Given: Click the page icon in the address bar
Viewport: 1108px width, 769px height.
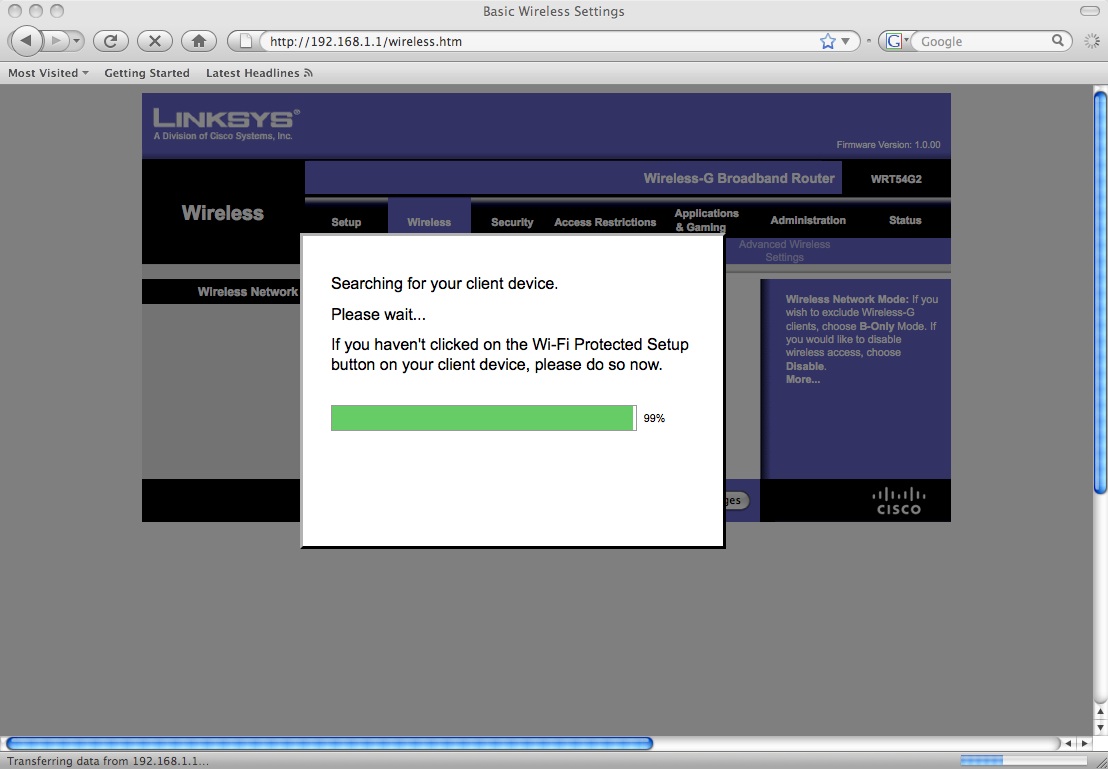Looking at the screenshot, I should 246,41.
